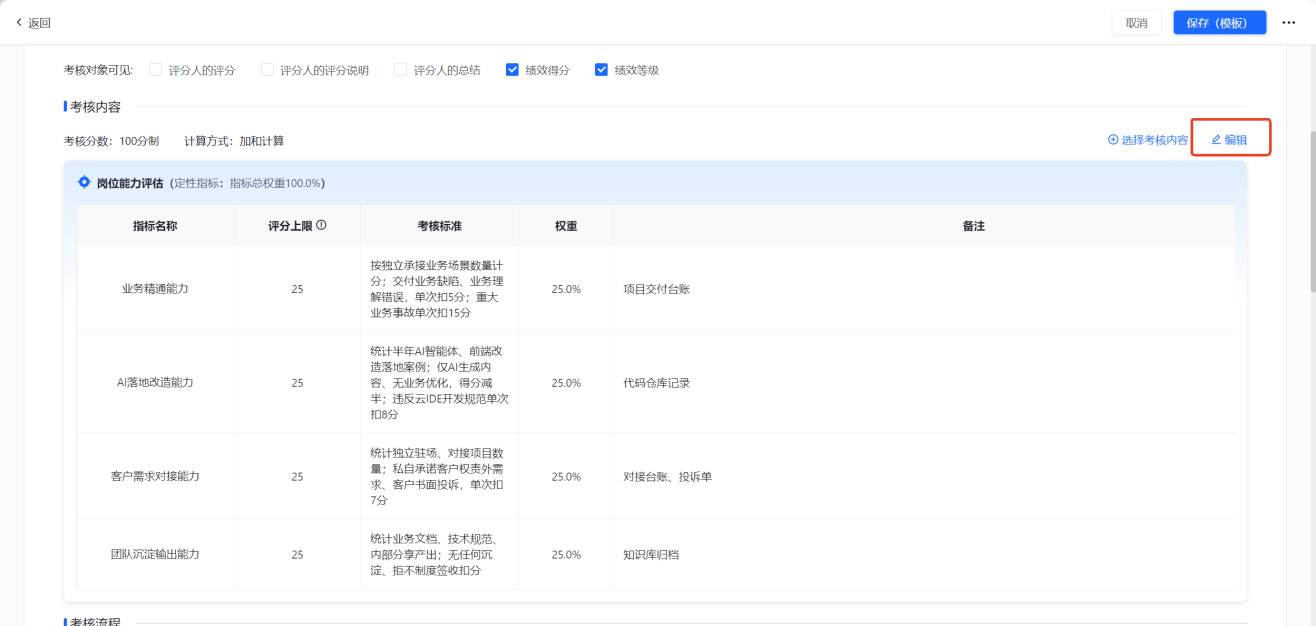Uncheck the 绩效等级 checkbox
The image size is (1316, 626).
coord(601,70)
